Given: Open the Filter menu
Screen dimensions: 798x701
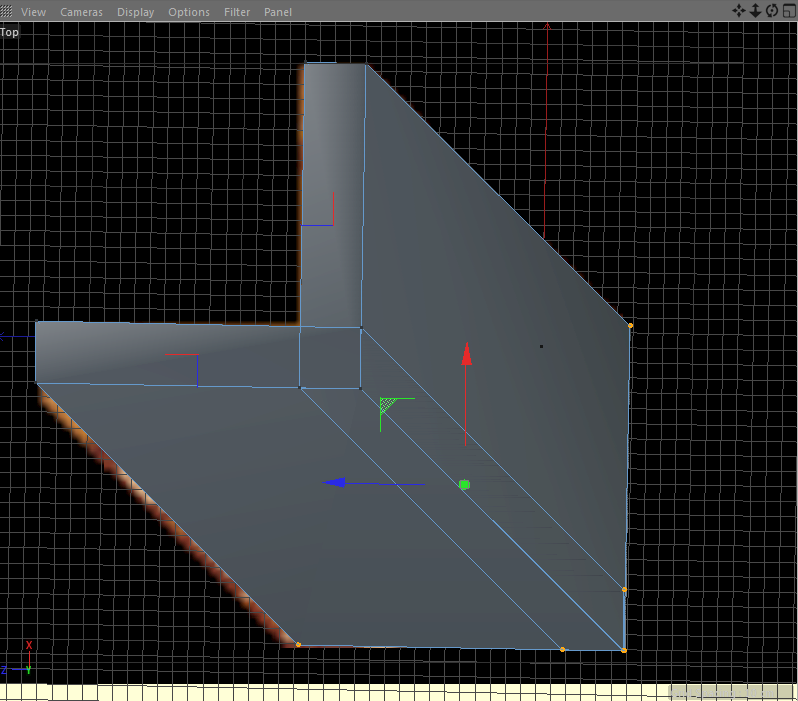Looking at the screenshot, I should click(x=237, y=12).
